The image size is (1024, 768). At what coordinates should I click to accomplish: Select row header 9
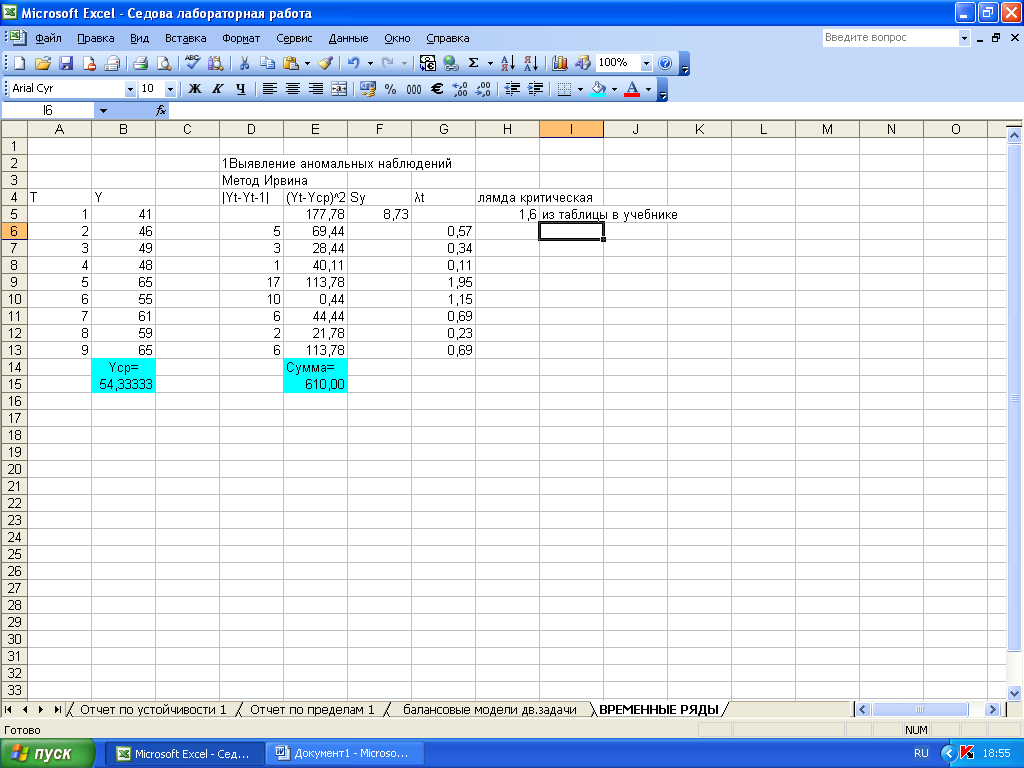pyautogui.click(x=14, y=282)
